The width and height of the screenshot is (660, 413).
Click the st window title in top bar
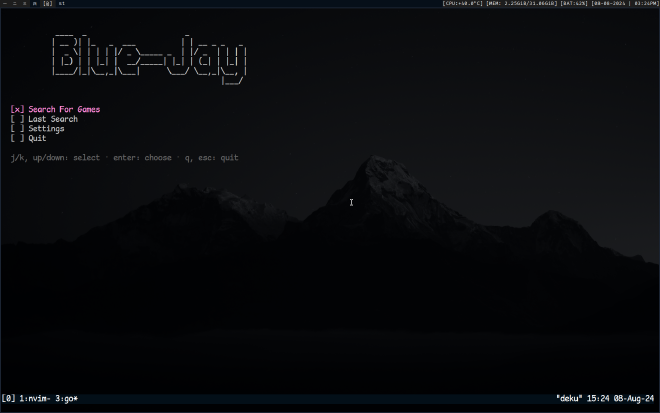62,3
